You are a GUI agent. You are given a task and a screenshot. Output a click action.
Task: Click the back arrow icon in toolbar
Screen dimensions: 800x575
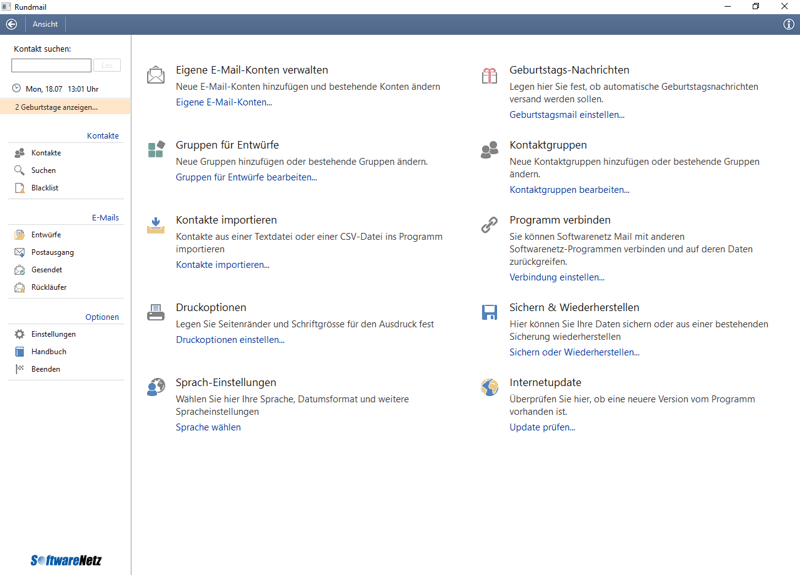click(x=12, y=24)
